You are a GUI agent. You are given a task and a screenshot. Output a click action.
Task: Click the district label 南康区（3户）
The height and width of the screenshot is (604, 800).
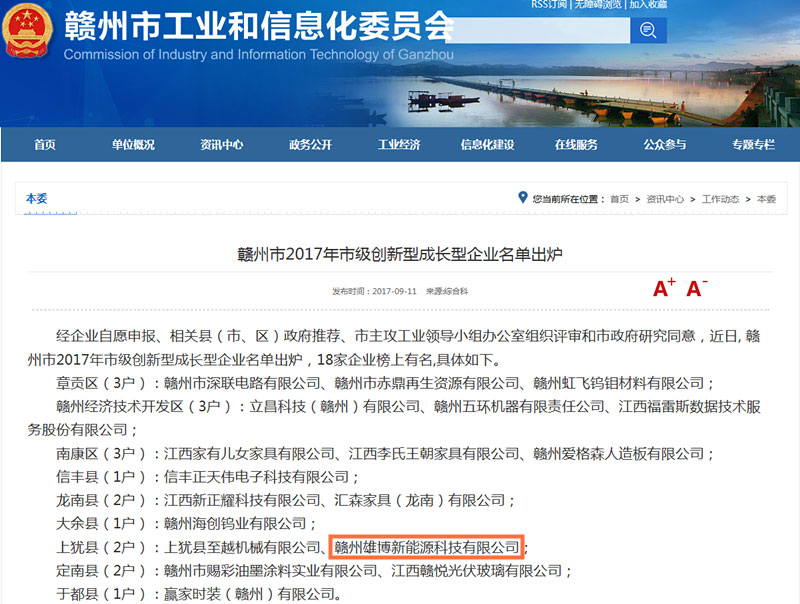(102, 454)
